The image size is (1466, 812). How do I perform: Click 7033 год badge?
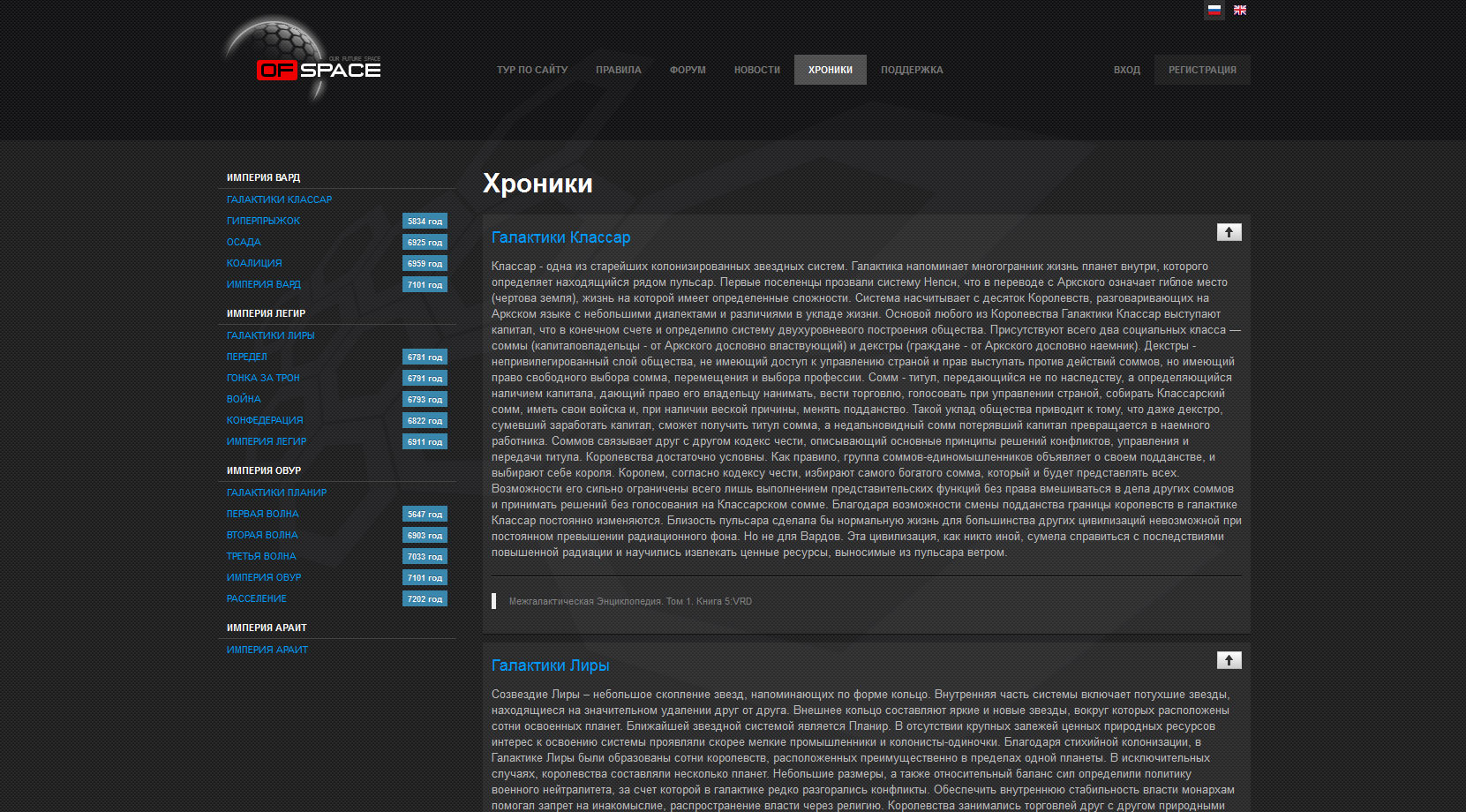425,556
